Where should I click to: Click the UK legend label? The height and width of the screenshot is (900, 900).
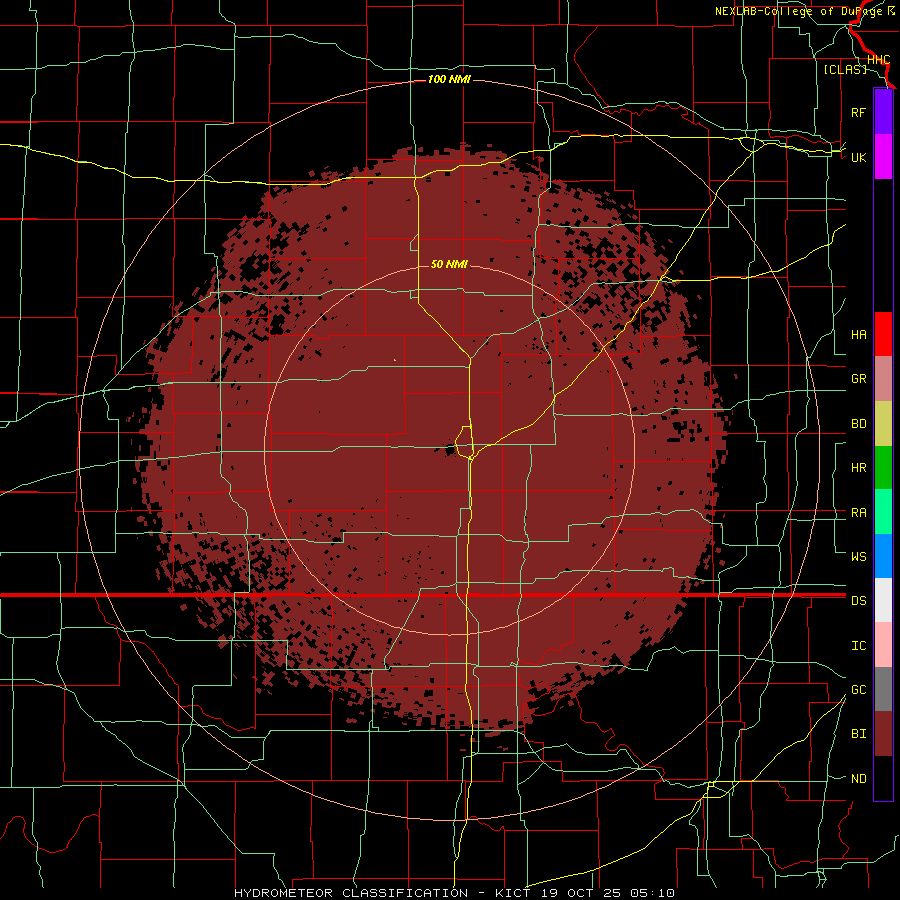(x=858, y=157)
